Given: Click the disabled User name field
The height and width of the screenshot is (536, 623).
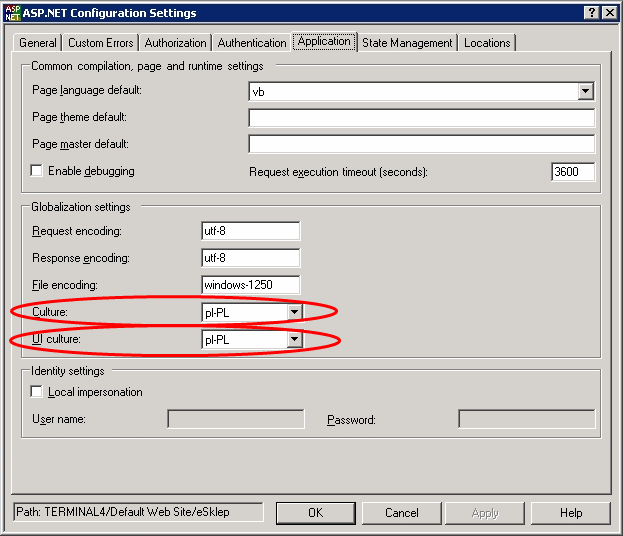Looking at the screenshot, I should pos(236,419).
